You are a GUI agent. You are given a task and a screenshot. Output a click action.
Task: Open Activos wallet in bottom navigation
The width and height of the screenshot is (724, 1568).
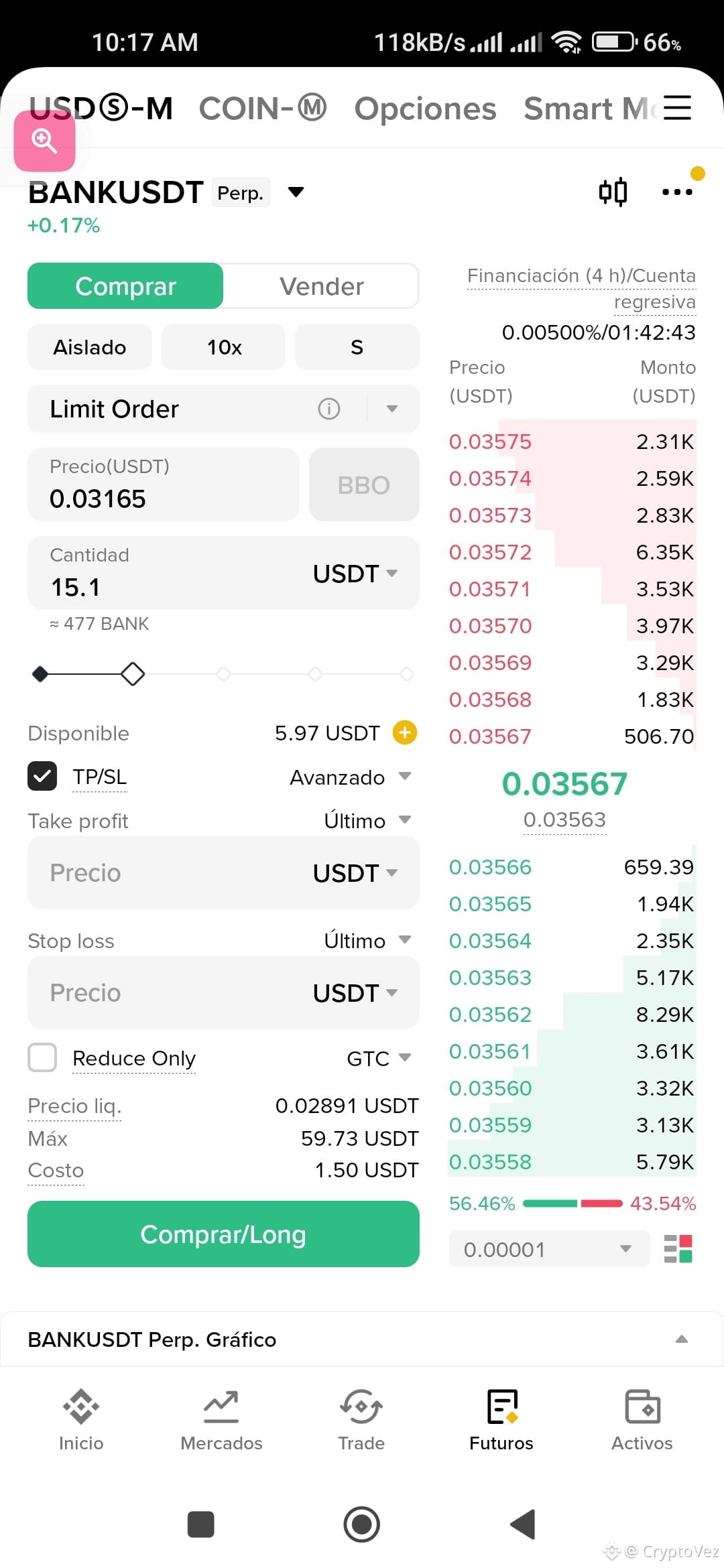[642, 1420]
